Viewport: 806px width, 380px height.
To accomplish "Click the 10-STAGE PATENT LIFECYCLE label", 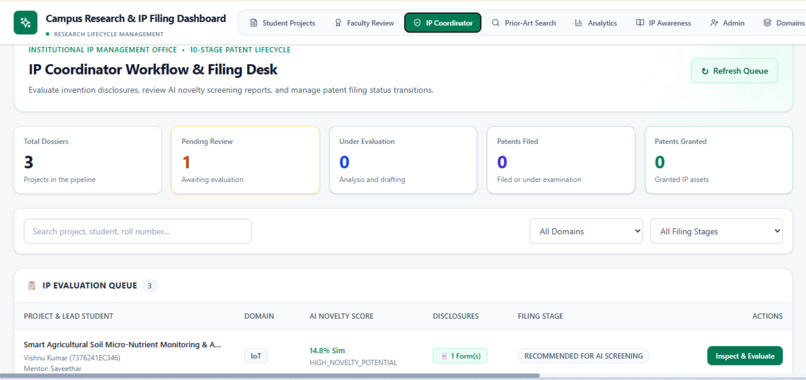I will point(240,50).
